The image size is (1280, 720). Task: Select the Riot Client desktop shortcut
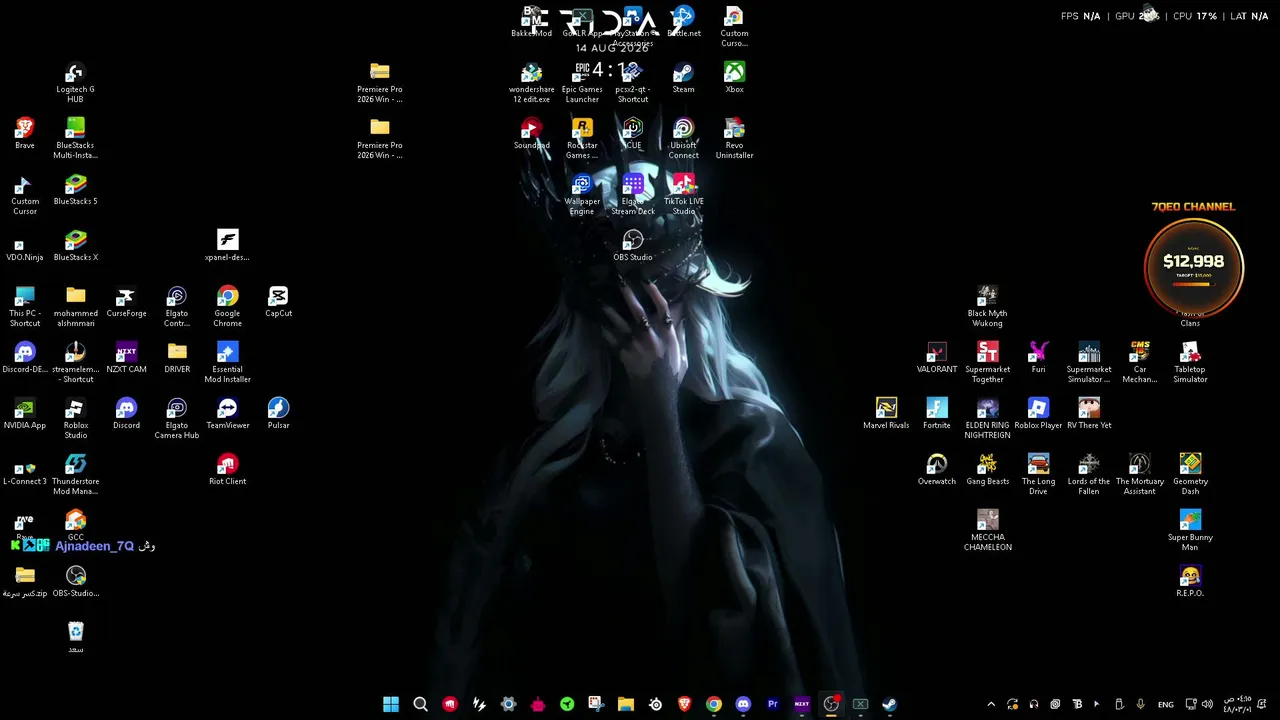228,470
